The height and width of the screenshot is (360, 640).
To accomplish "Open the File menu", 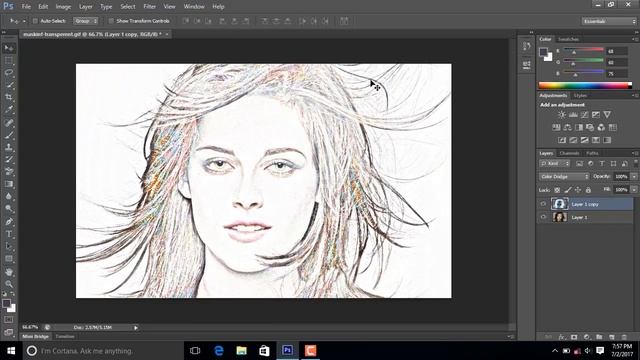I will click(26, 7).
